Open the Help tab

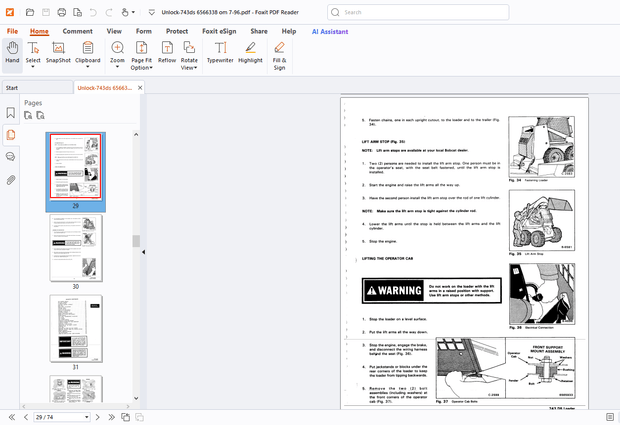[x=289, y=31]
